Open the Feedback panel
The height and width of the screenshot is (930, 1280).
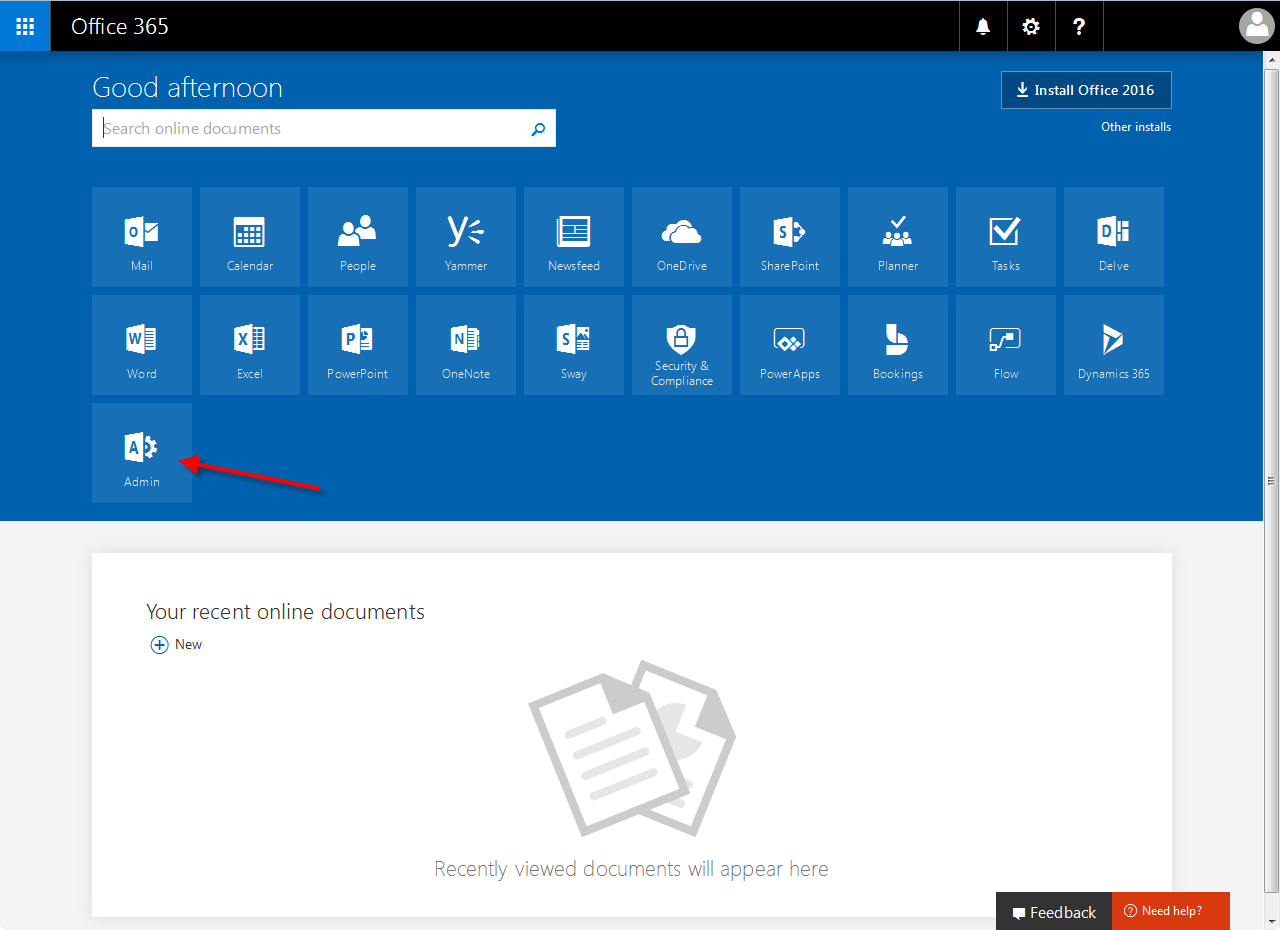1054,912
